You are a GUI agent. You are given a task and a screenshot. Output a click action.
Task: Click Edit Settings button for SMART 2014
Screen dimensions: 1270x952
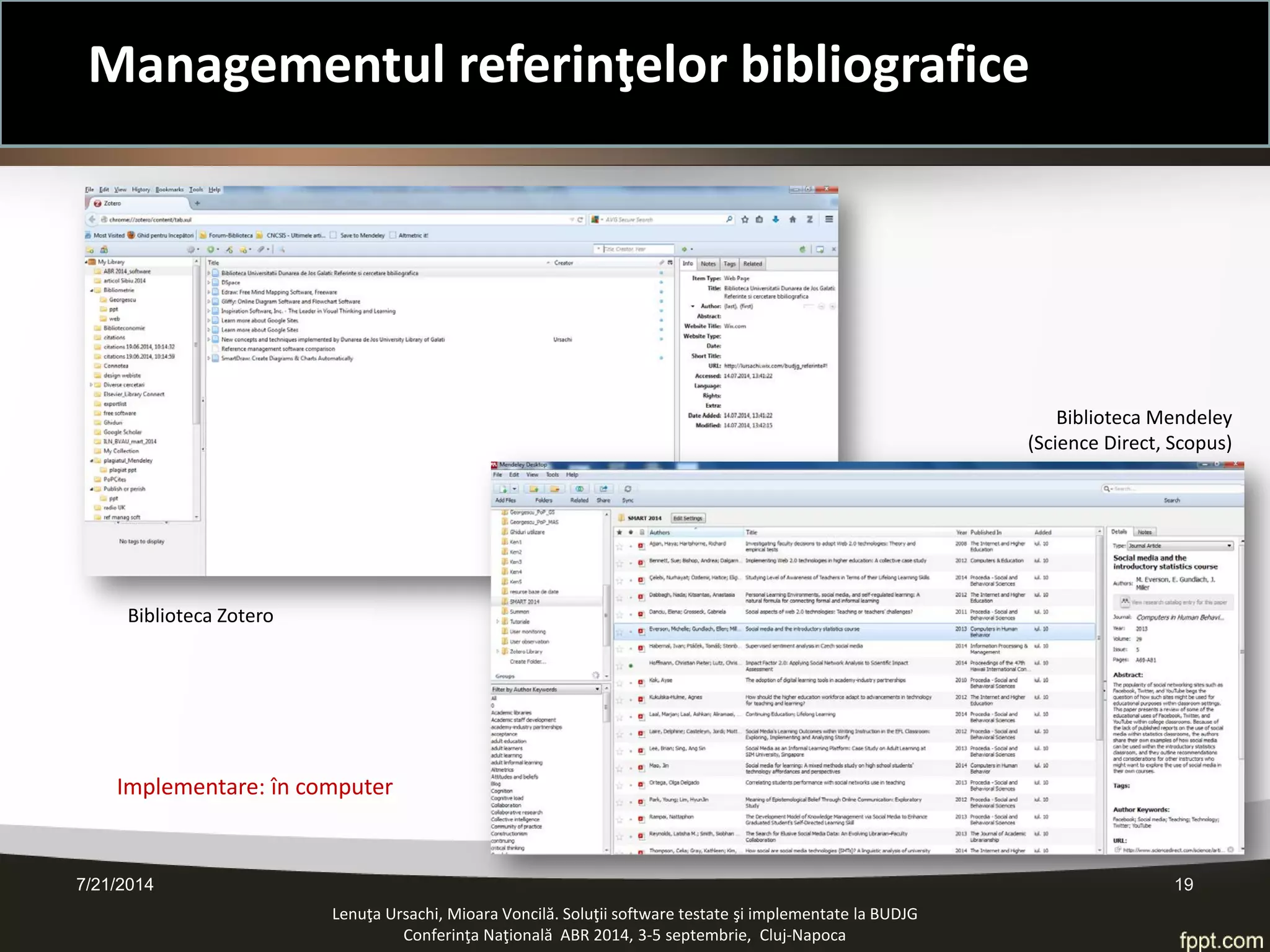click(688, 518)
